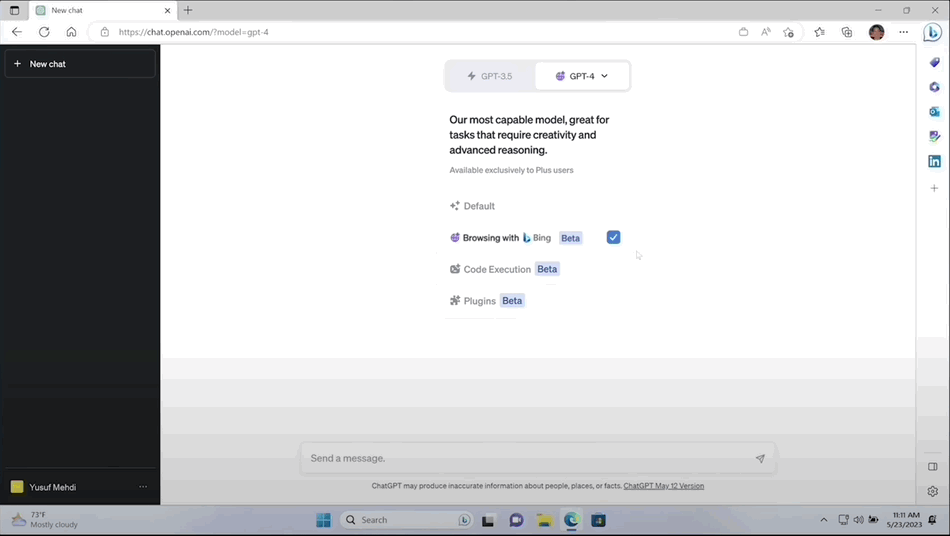Open the ChatGPT May 12 Version link

663,486
